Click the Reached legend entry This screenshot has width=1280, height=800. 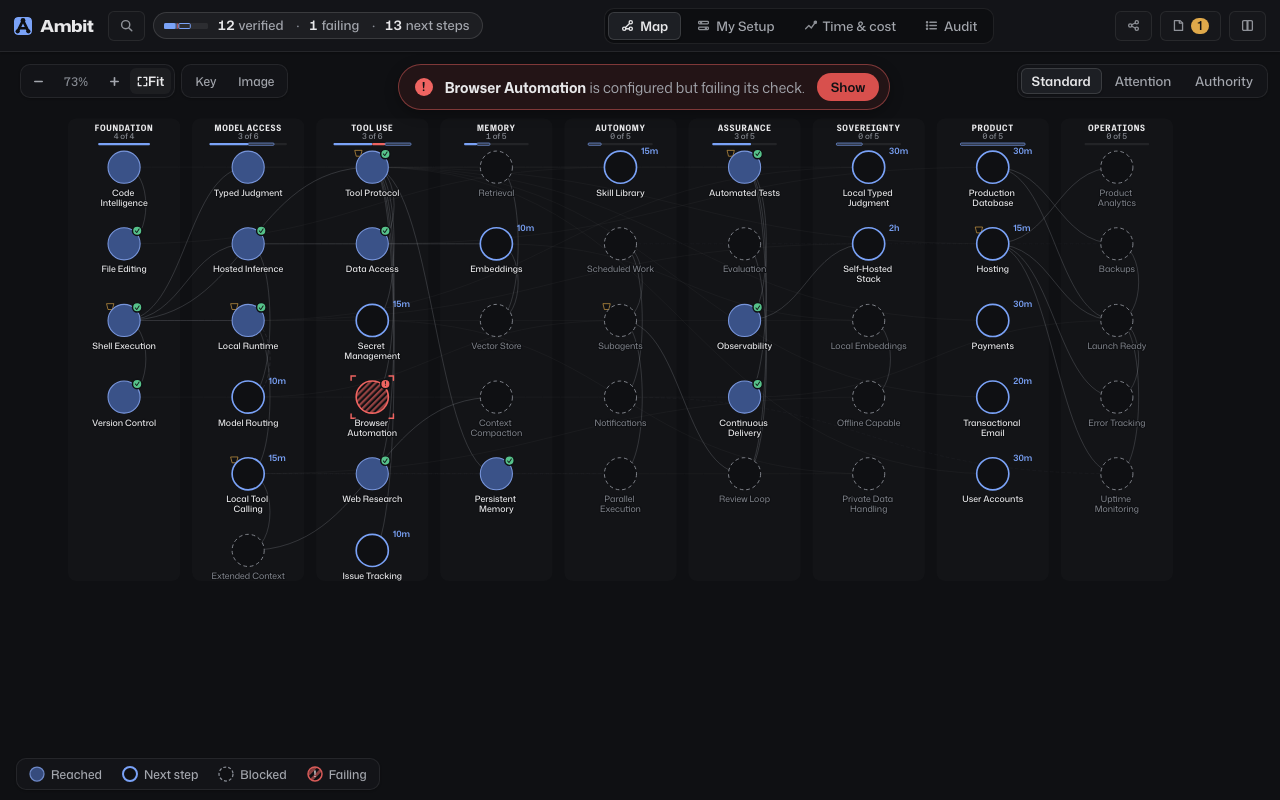tap(66, 774)
